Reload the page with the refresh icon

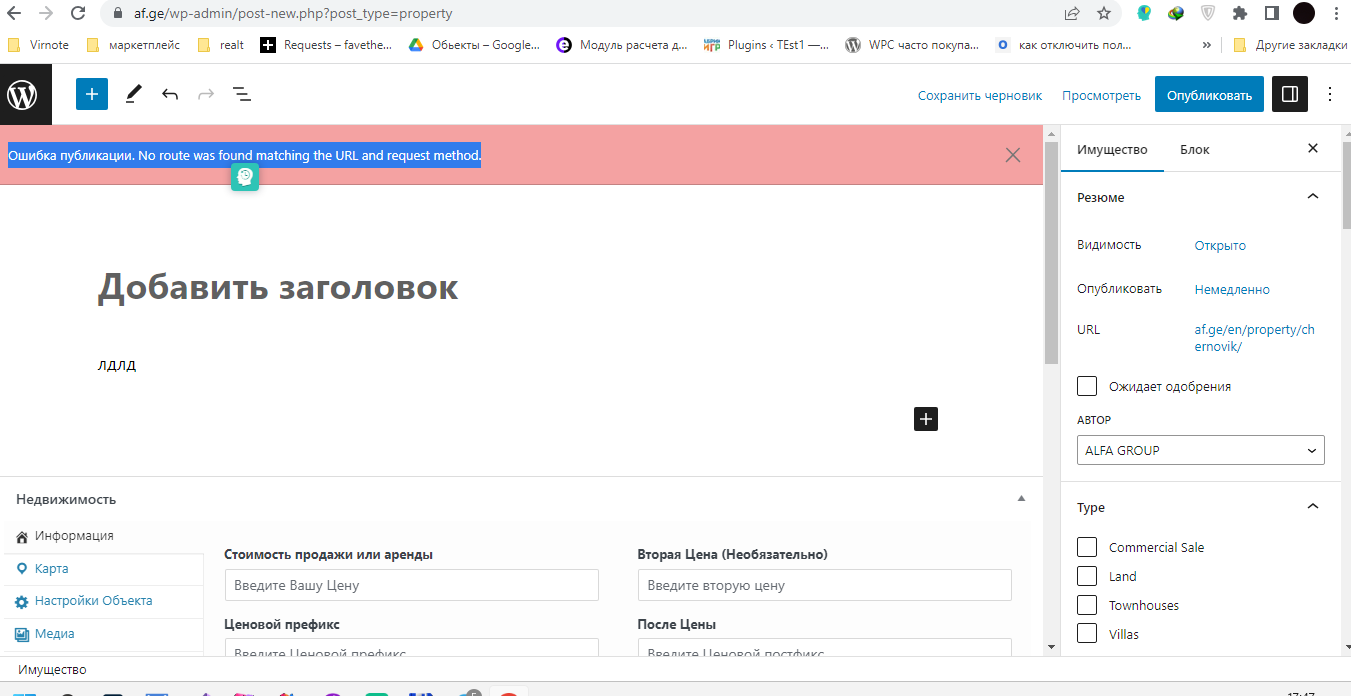coord(78,14)
